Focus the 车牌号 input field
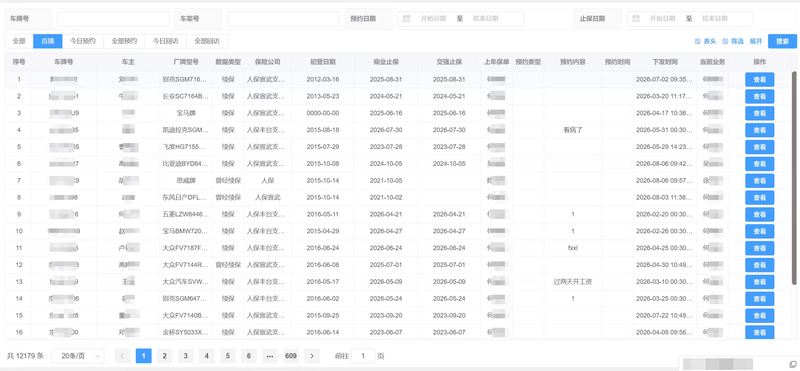 click(x=113, y=19)
